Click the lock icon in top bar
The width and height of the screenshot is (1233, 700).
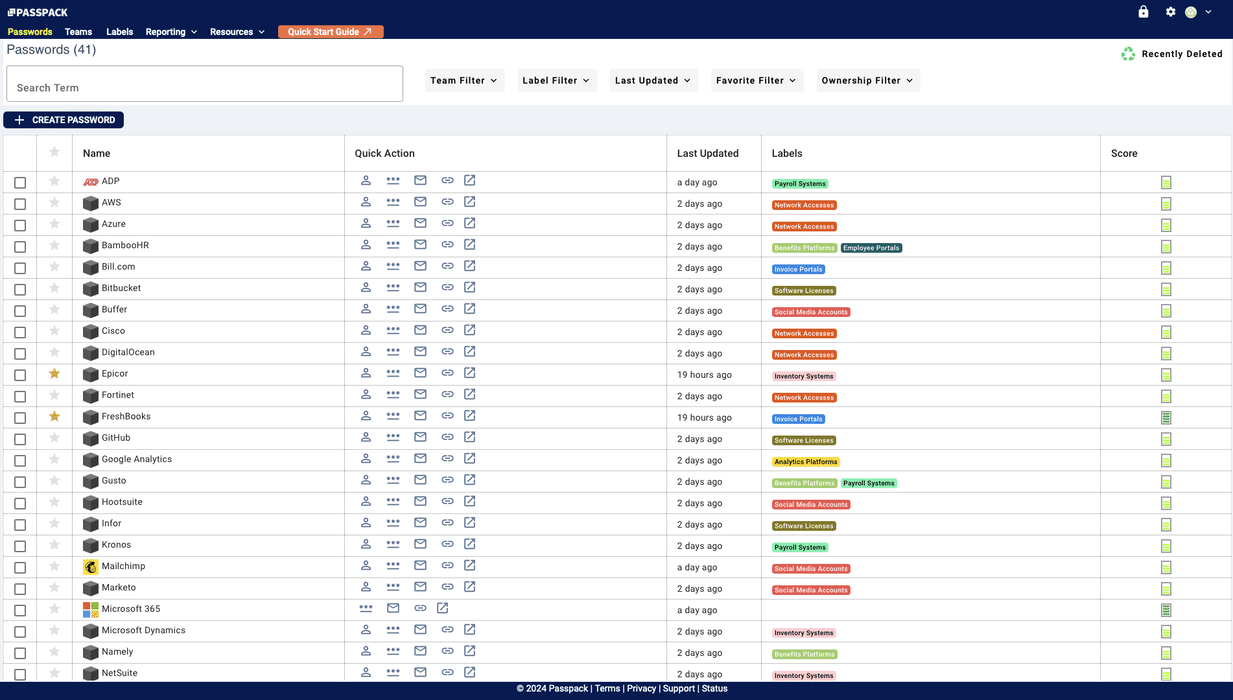(1143, 11)
